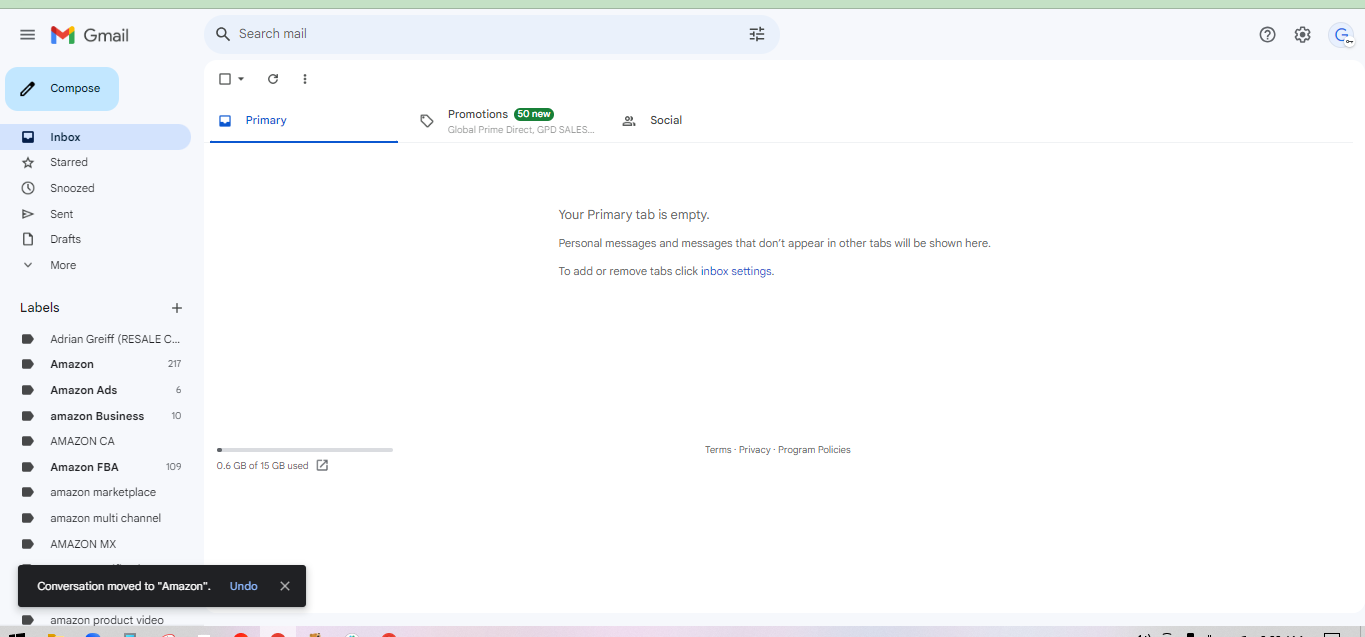Open the AMAZON CA label

[95, 441]
